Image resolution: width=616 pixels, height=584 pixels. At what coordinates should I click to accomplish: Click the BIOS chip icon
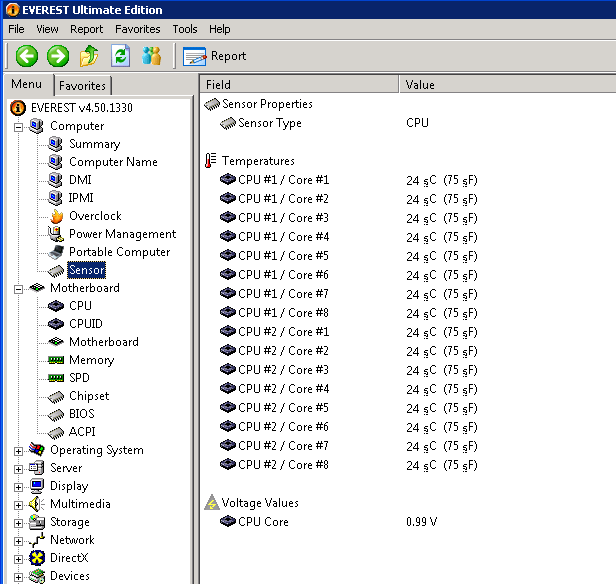tap(56, 415)
